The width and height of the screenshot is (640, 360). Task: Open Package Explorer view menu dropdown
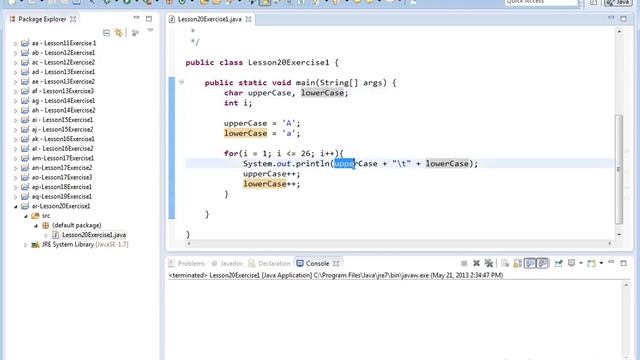[x=150, y=31]
